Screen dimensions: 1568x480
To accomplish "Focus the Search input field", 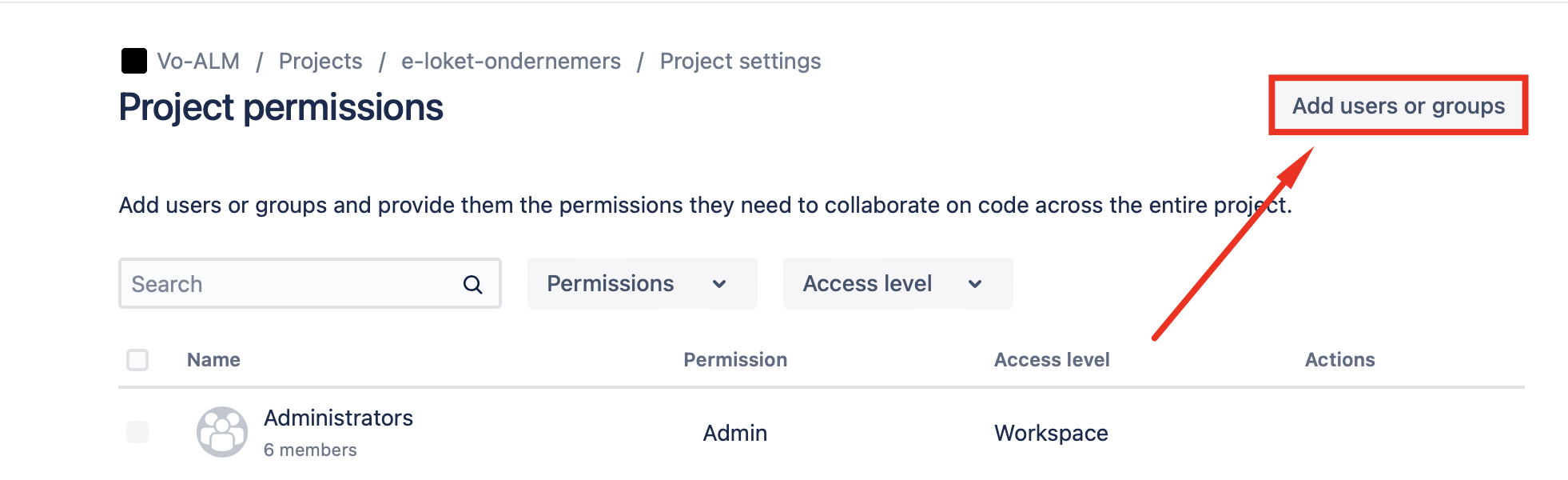I will (x=292, y=284).
